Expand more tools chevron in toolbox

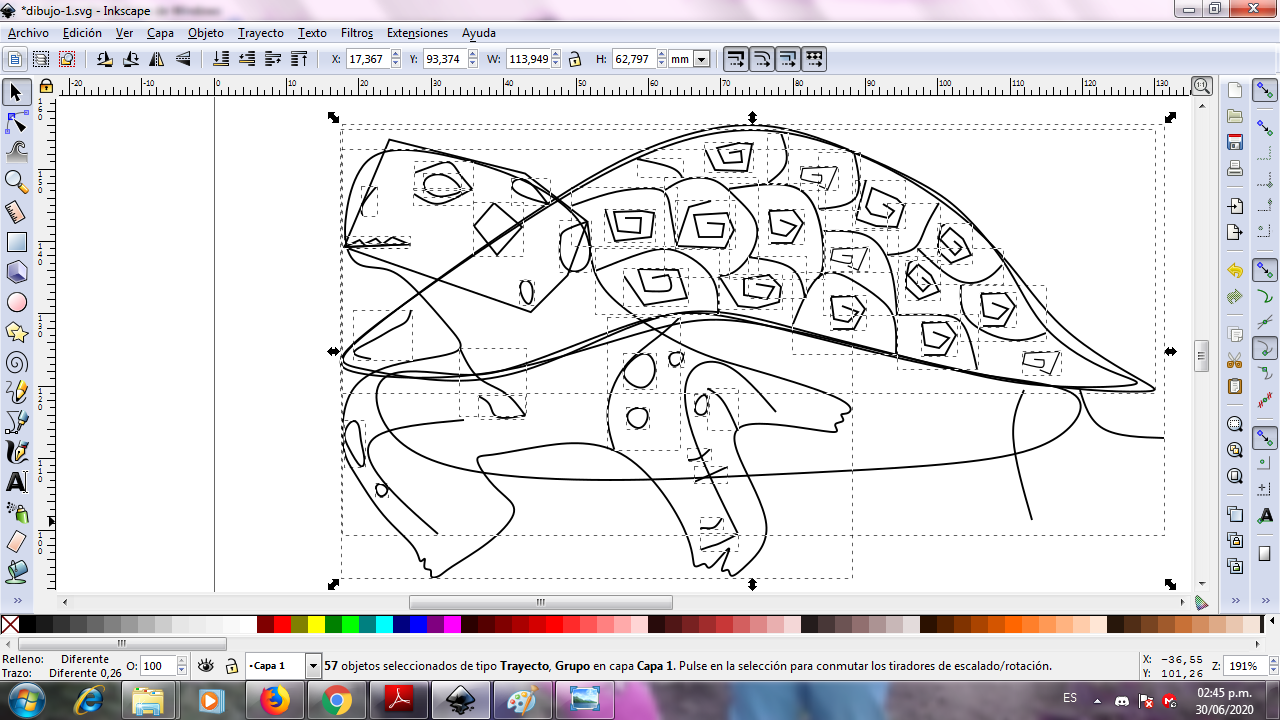[x=16, y=600]
